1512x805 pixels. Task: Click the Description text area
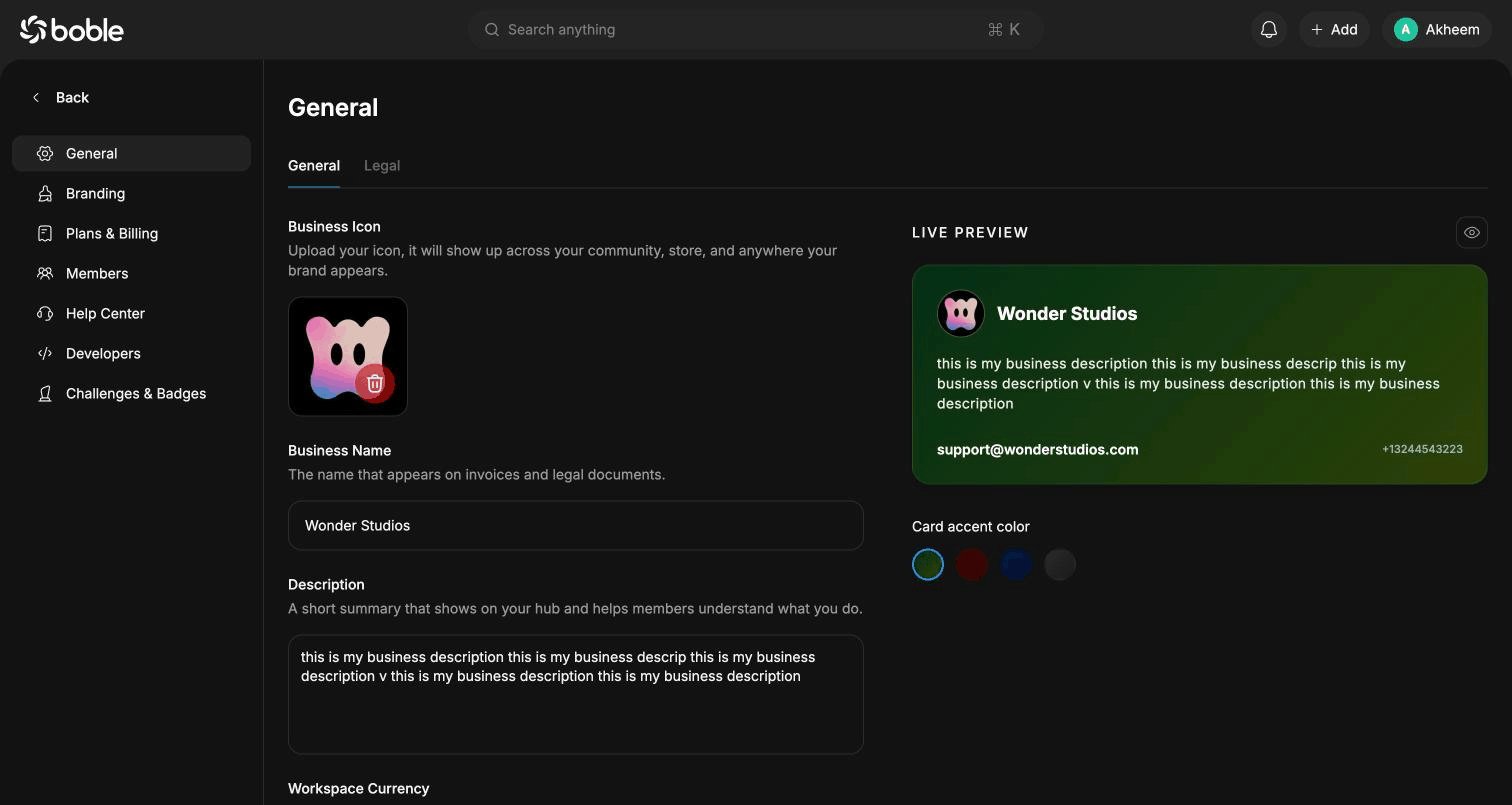coord(576,694)
